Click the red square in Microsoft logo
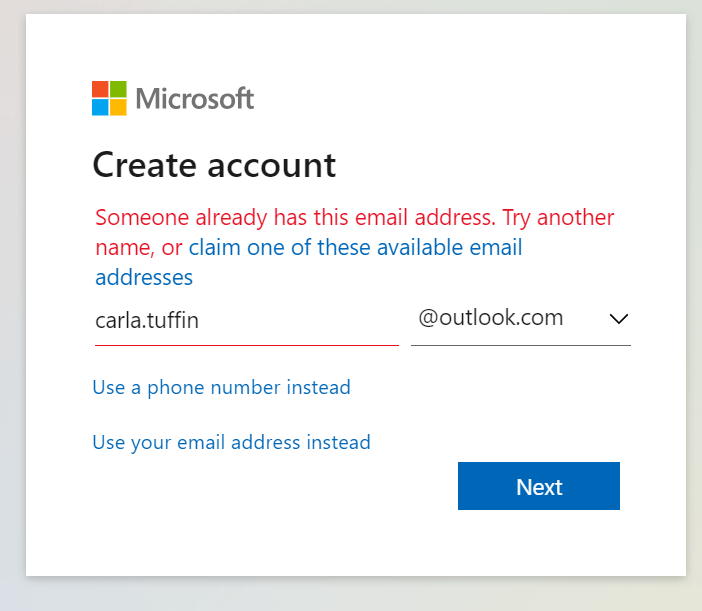The image size is (702, 611). point(100,89)
